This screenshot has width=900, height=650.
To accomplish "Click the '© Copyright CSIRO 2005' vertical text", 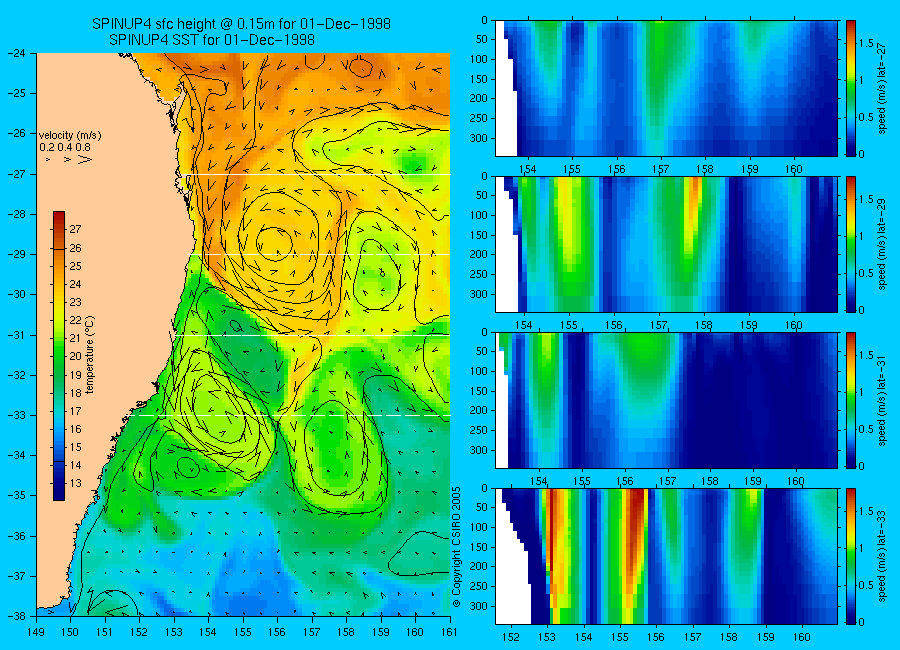I will tap(457, 547).
